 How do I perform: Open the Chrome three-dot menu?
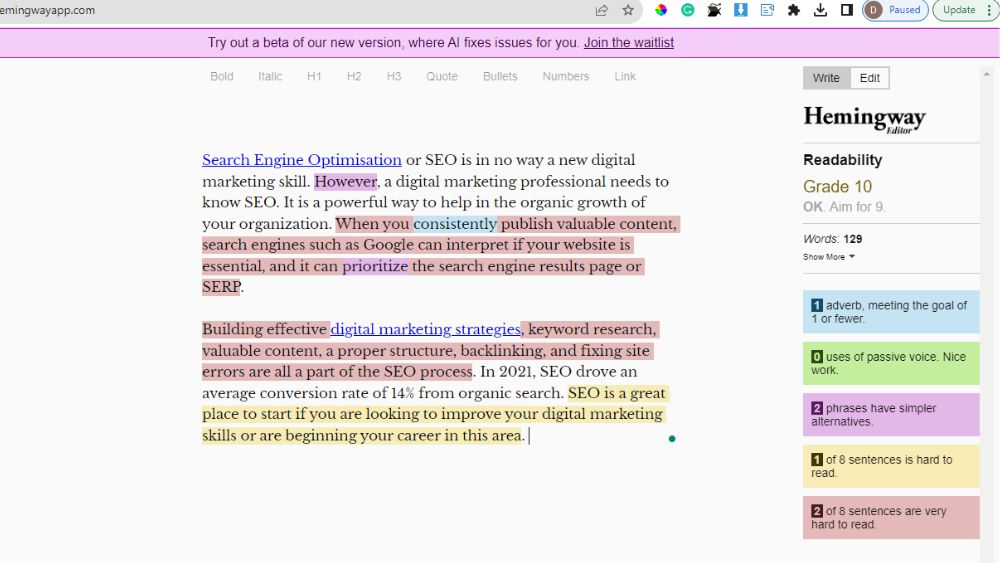[990, 10]
